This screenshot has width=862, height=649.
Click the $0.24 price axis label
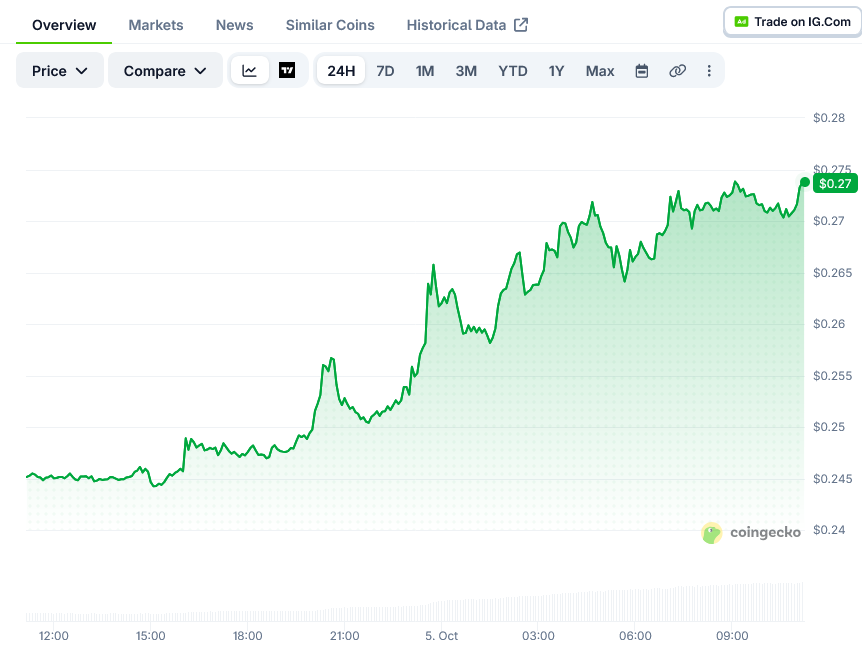(x=829, y=530)
